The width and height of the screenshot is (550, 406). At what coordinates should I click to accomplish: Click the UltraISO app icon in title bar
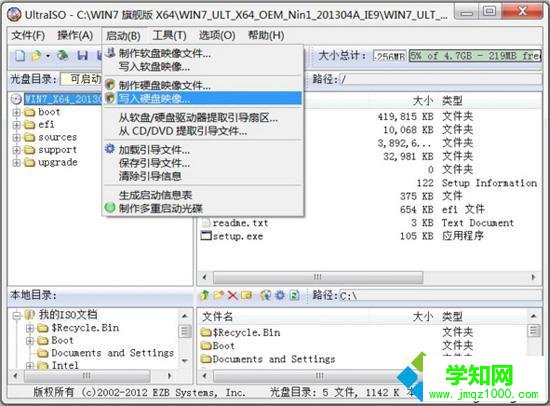(x=14, y=15)
